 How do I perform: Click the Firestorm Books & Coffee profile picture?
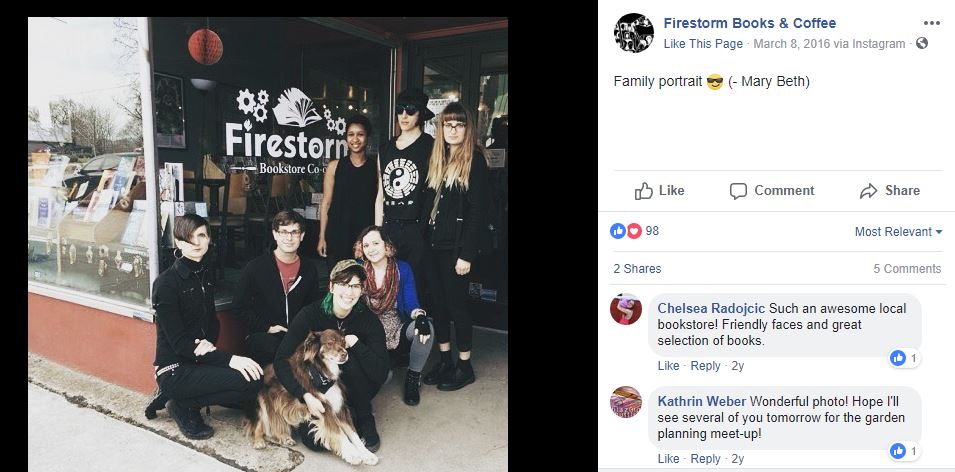[633, 33]
